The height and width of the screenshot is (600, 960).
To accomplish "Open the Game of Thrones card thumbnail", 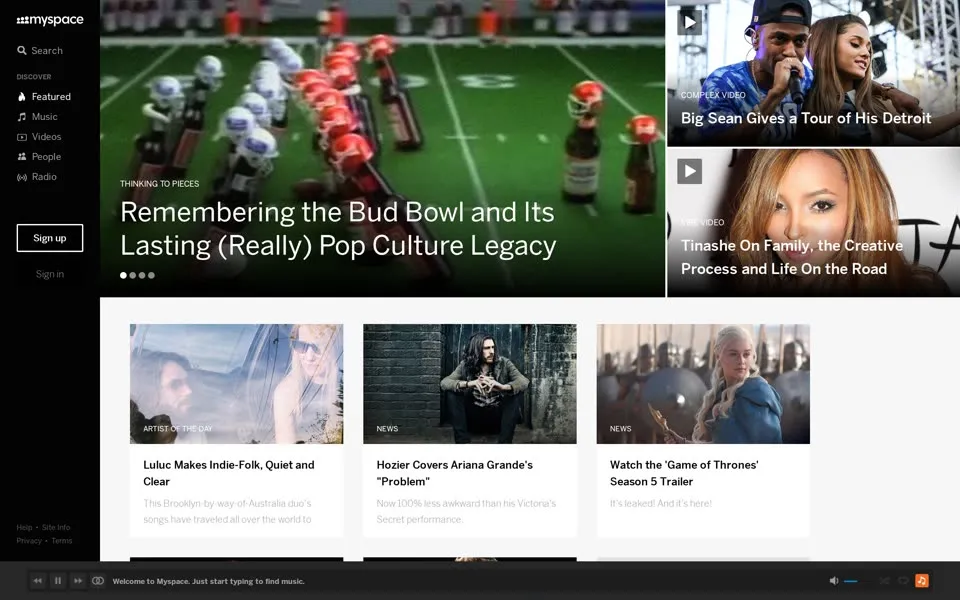I will (703, 384).
